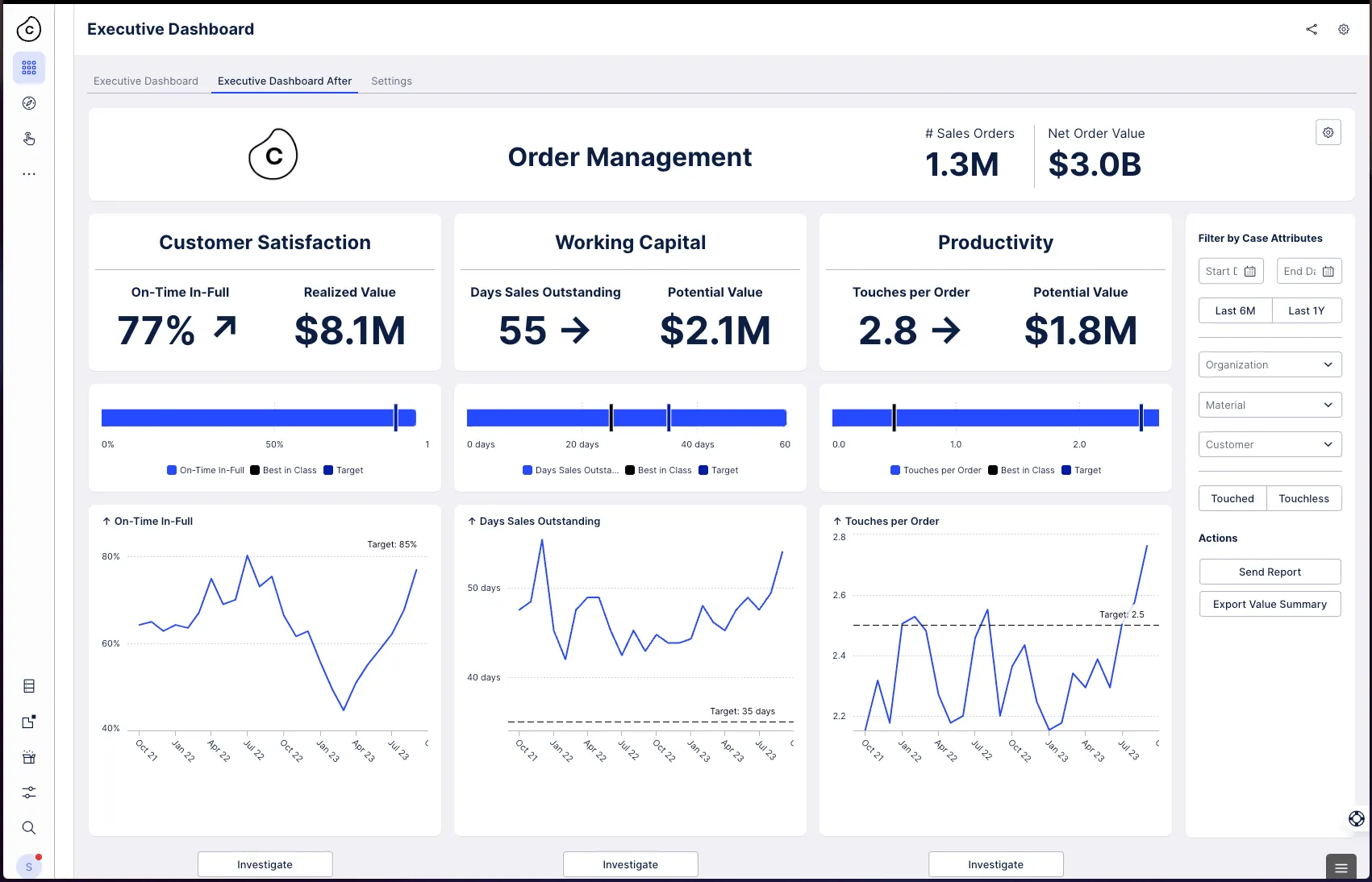
Task: Select Executive Dashboard After tab
Action: 285,81
